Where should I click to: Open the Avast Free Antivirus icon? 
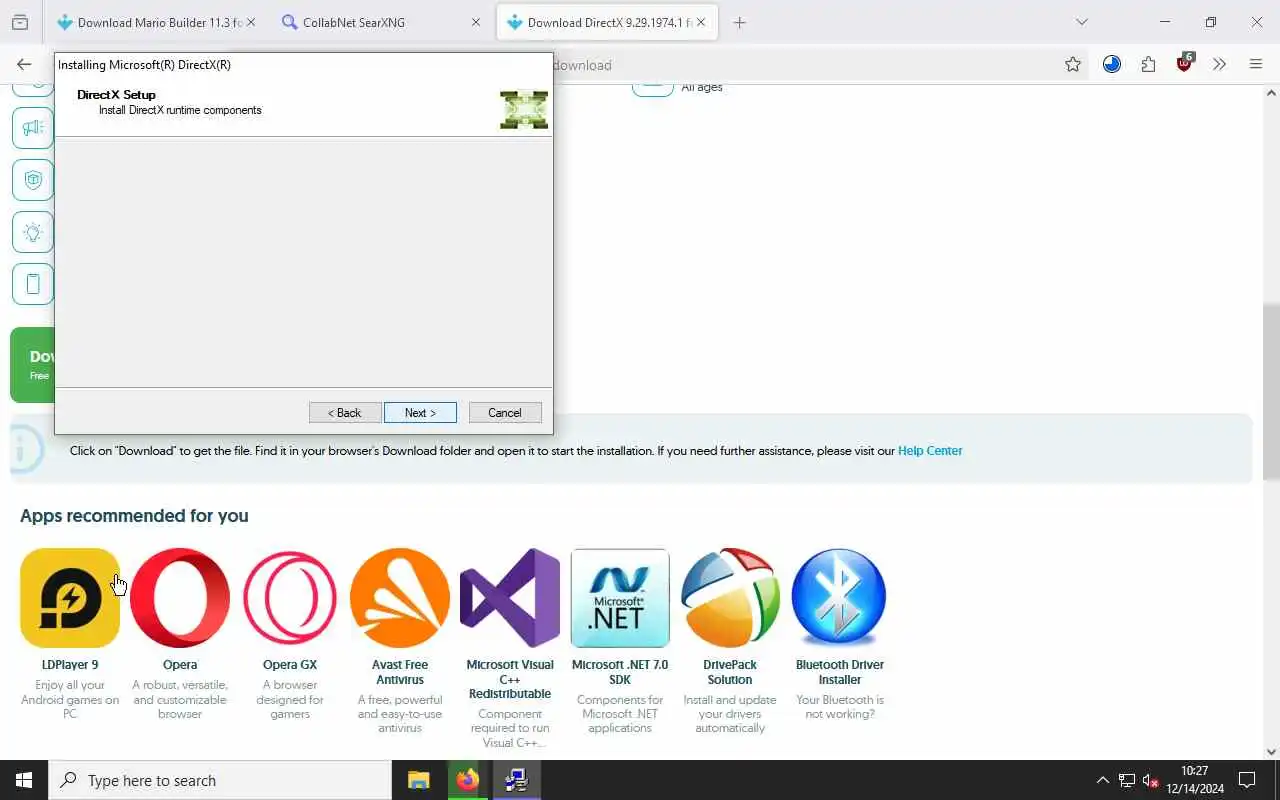400,598
